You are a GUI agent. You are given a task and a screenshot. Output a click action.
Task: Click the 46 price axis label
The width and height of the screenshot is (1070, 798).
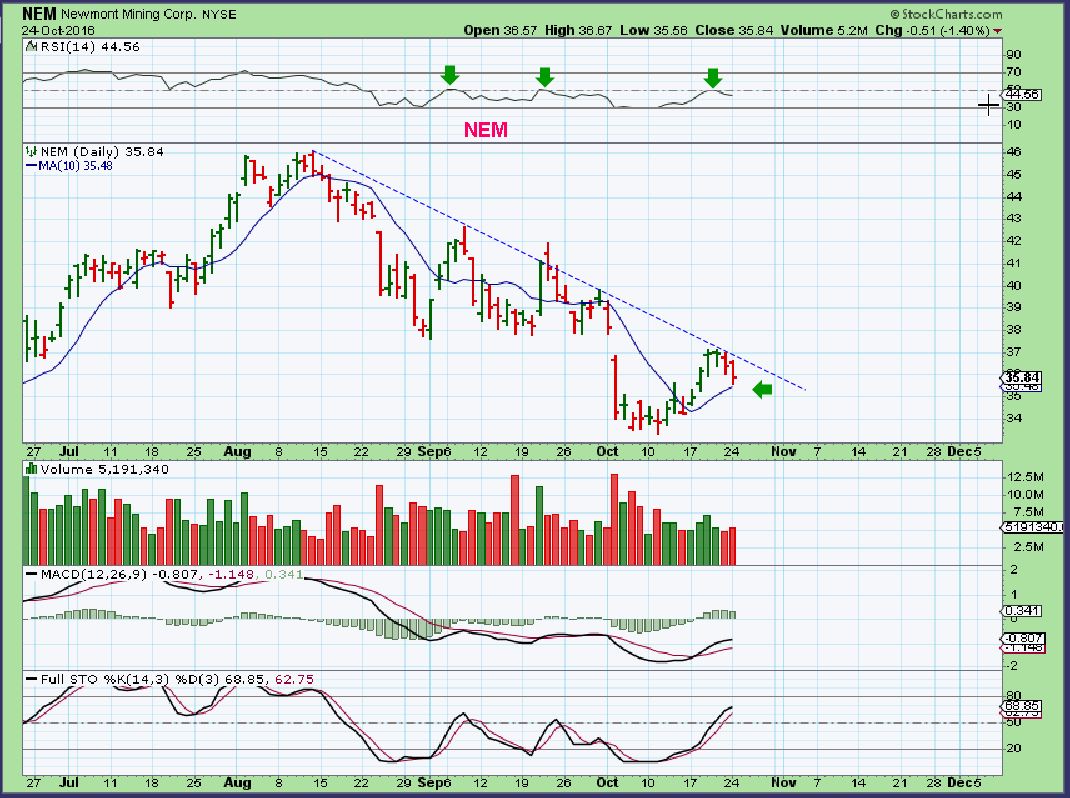(x=1013, y=152)
